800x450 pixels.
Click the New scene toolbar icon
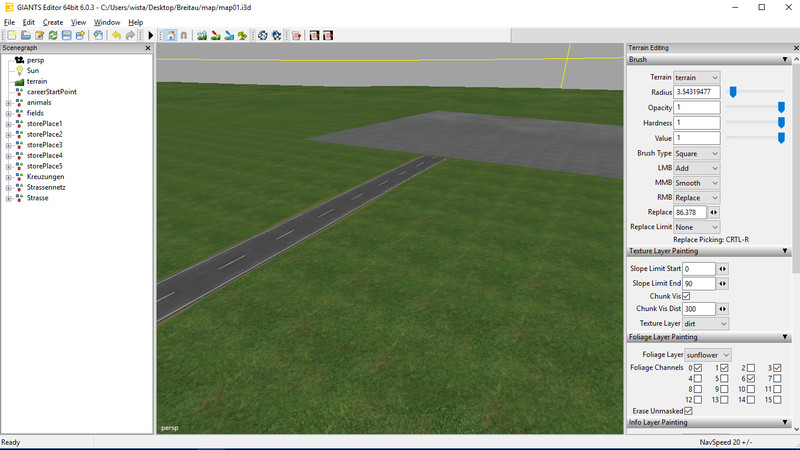click(11, 36)
